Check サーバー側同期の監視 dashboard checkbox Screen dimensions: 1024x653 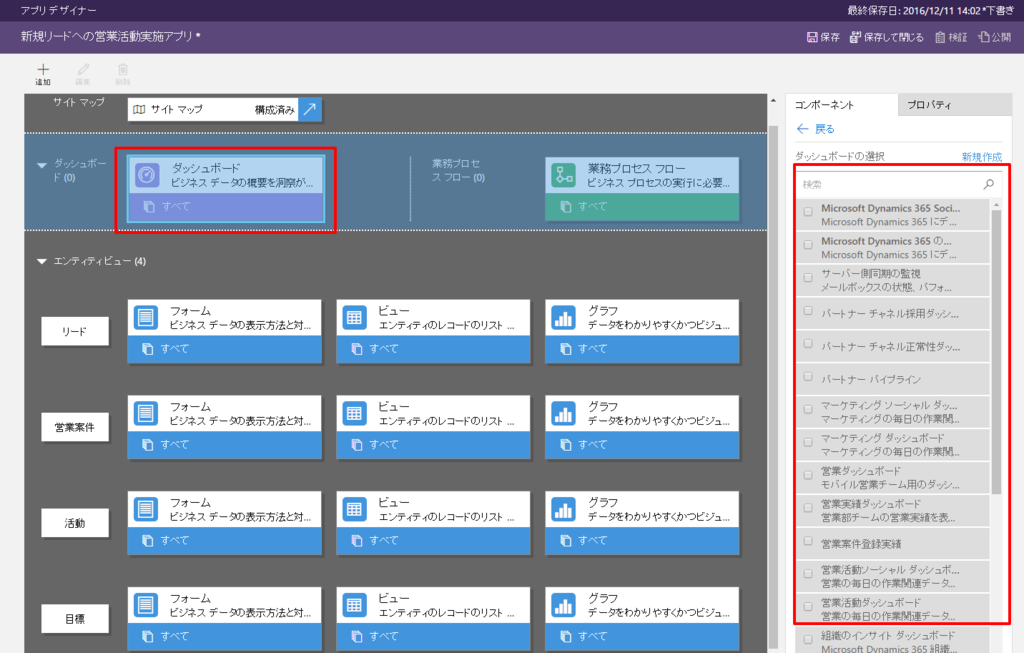(808, 278)
